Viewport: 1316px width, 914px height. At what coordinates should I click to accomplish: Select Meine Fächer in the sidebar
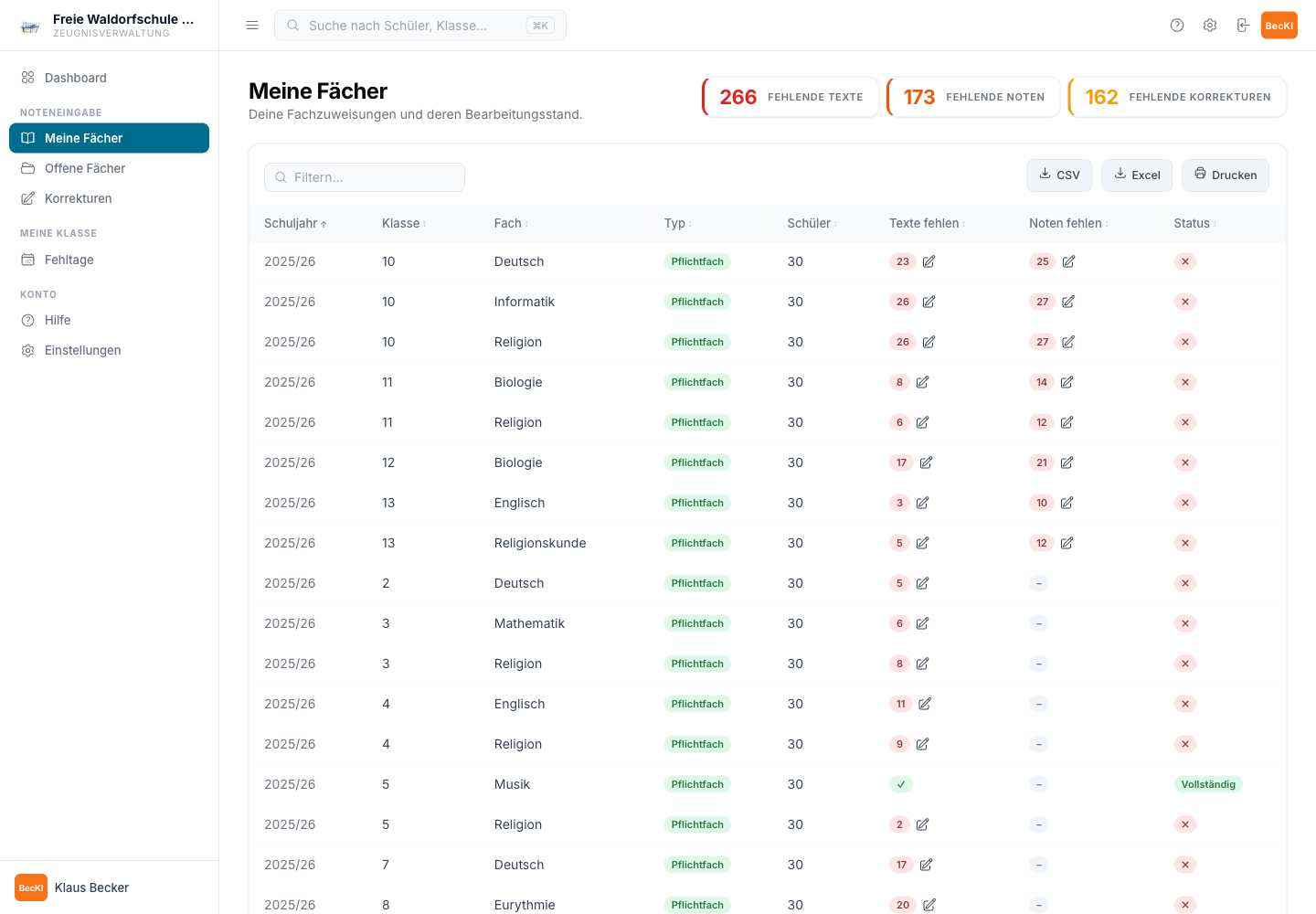[x=109, y=138]
